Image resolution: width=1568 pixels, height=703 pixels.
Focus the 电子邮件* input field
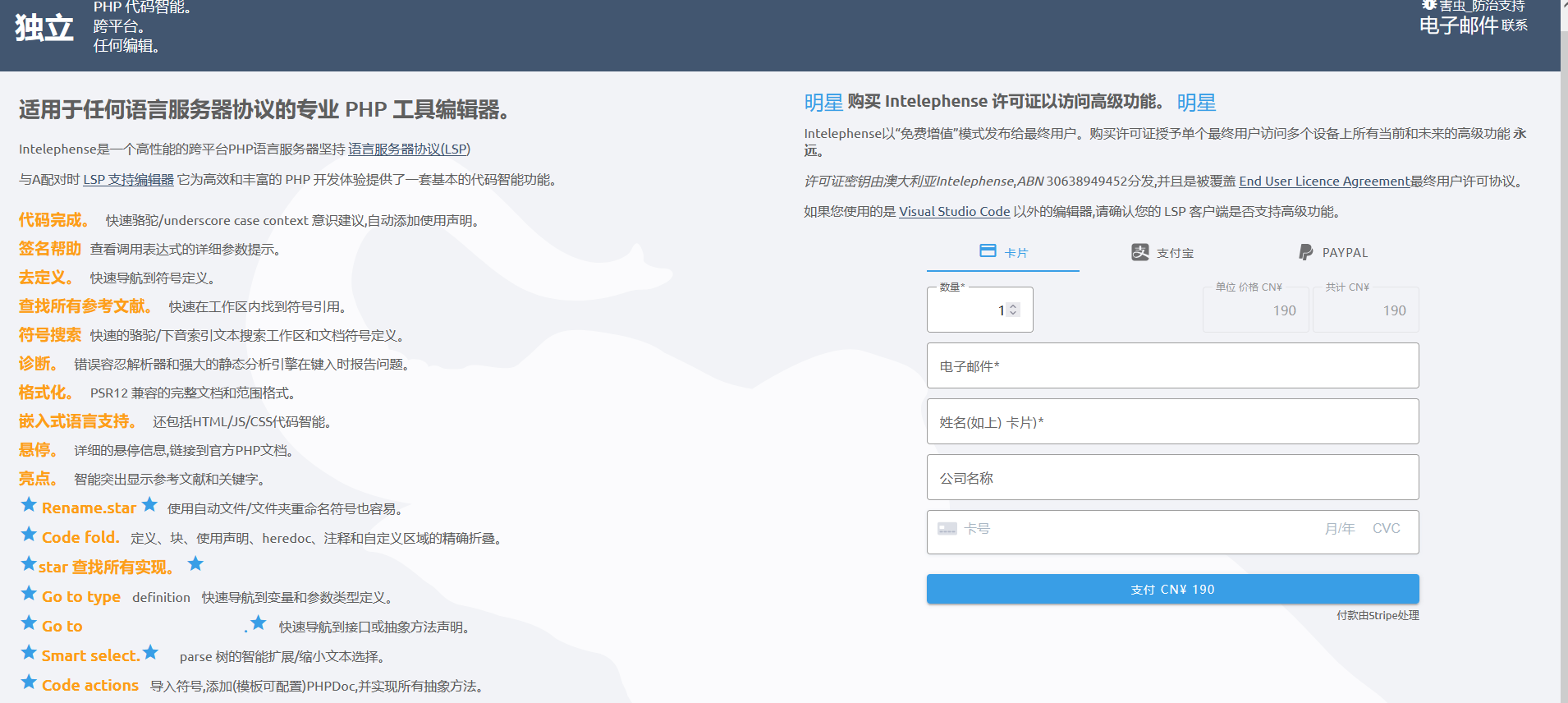1172,365
